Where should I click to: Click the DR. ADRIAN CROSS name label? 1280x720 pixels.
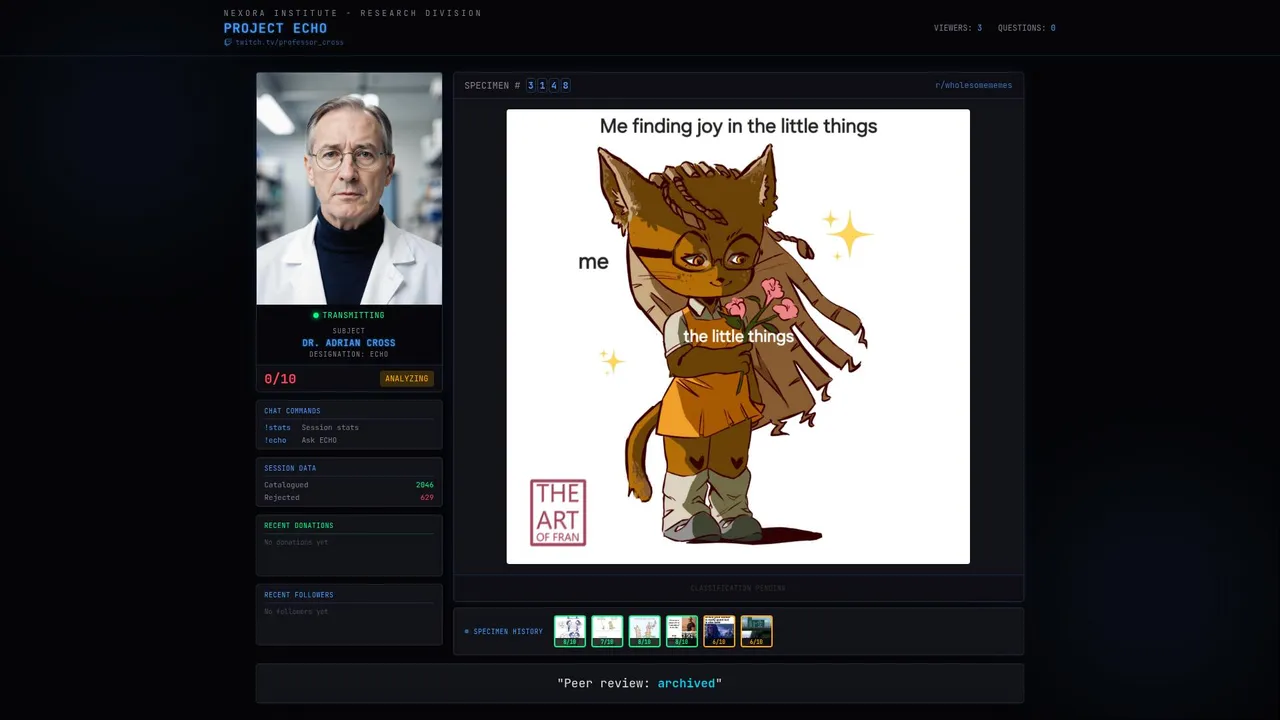point(349,343)
